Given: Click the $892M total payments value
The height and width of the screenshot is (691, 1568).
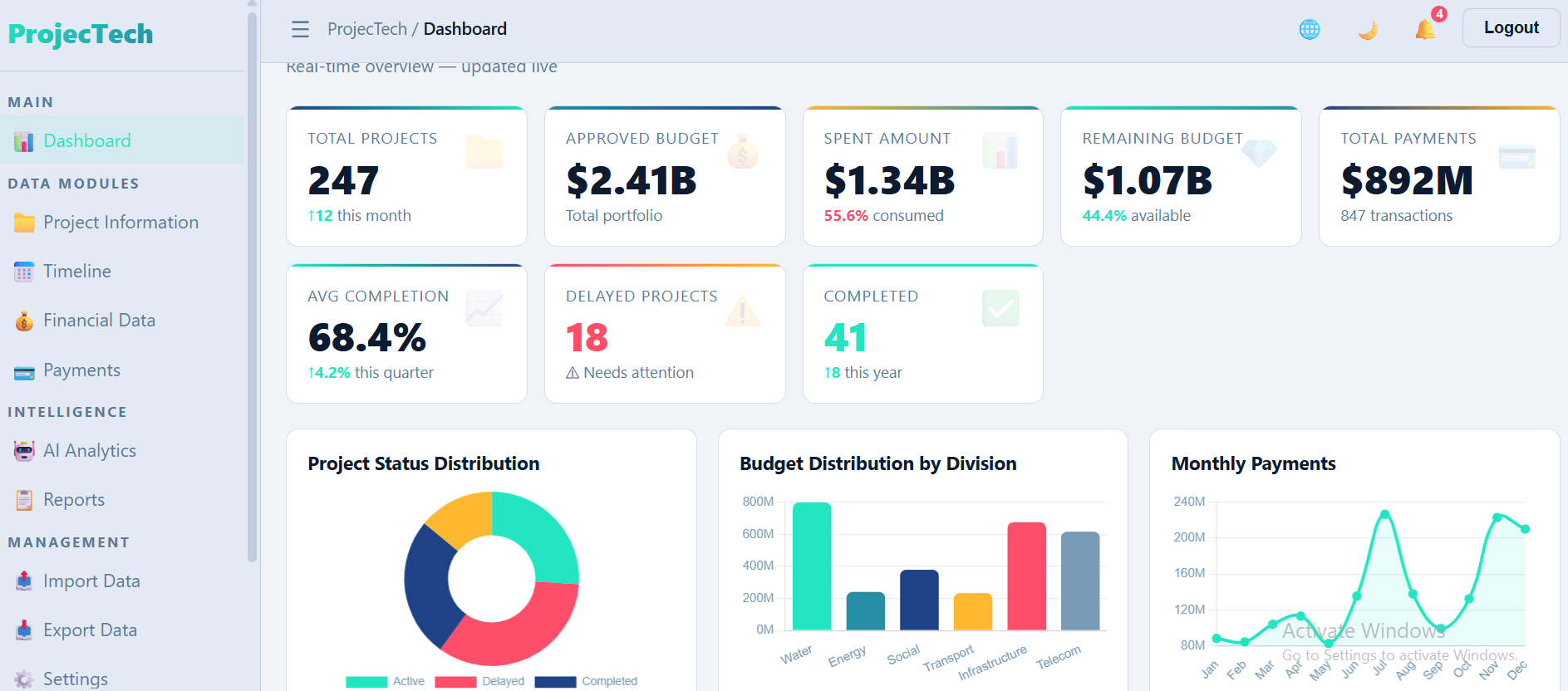Looking at the screenshot, I should (x=1407, y=180).
